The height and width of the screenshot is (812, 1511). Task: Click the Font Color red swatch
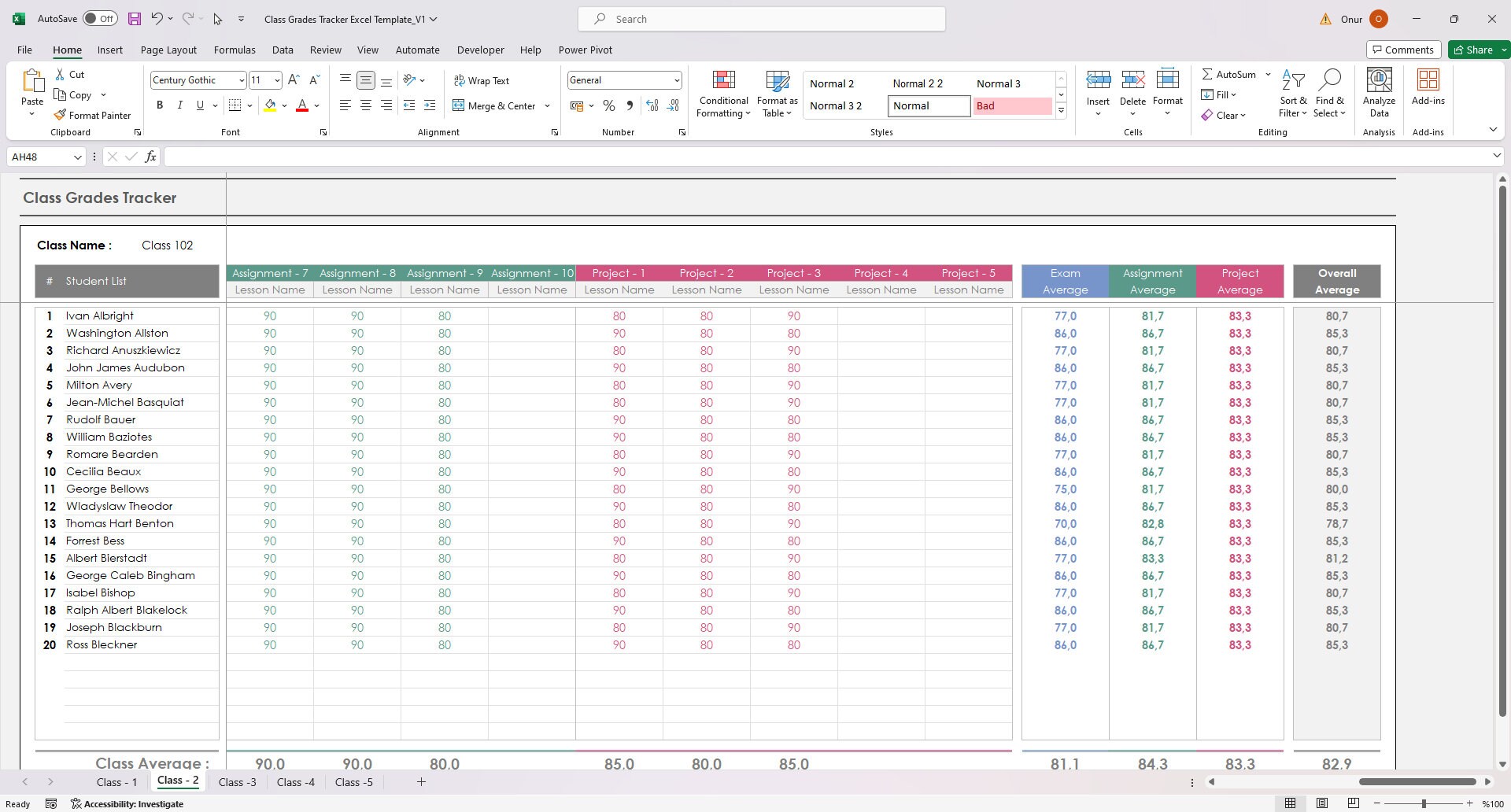click(301, 109)
